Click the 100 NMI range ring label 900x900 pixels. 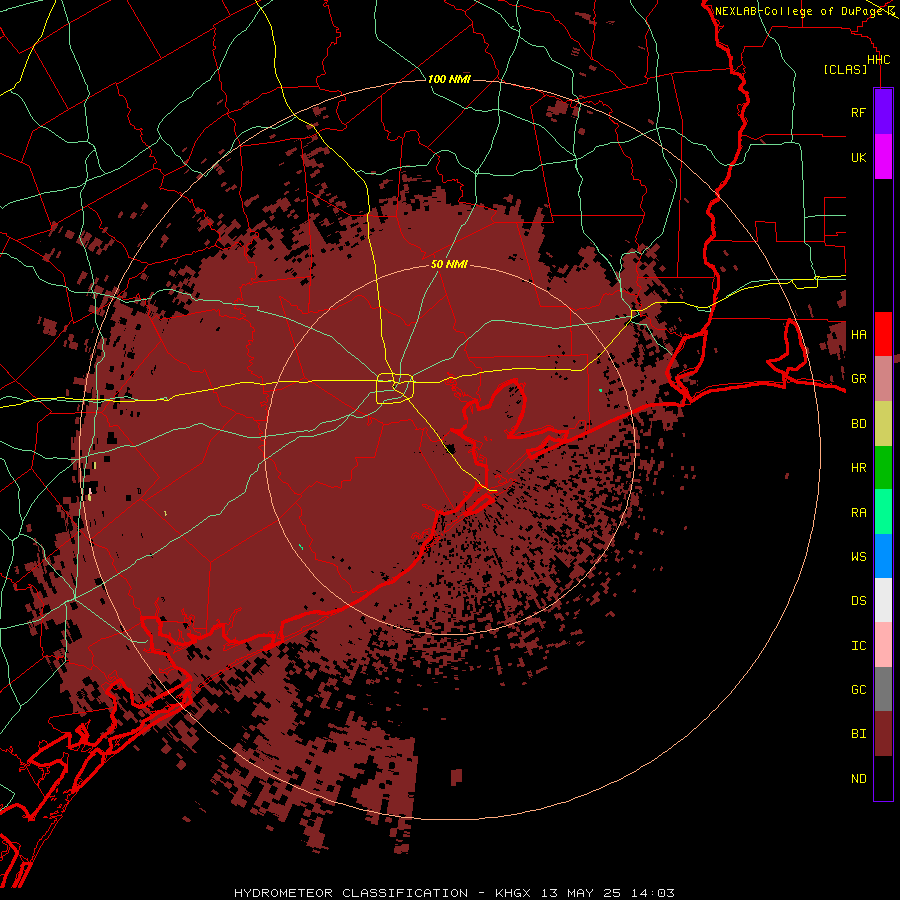pos(449,79)
